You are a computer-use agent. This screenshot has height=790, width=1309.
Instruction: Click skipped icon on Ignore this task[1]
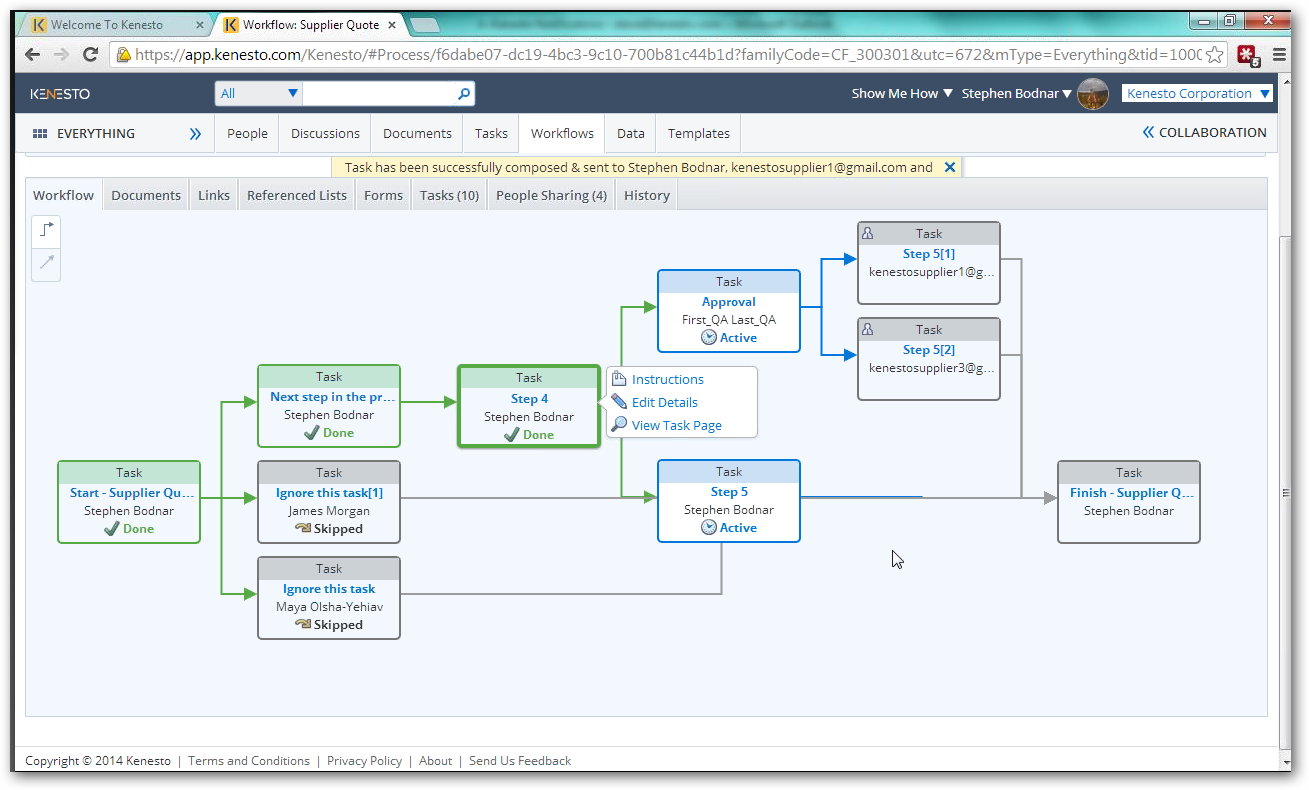pyautogui.click(x=303, y=529)
